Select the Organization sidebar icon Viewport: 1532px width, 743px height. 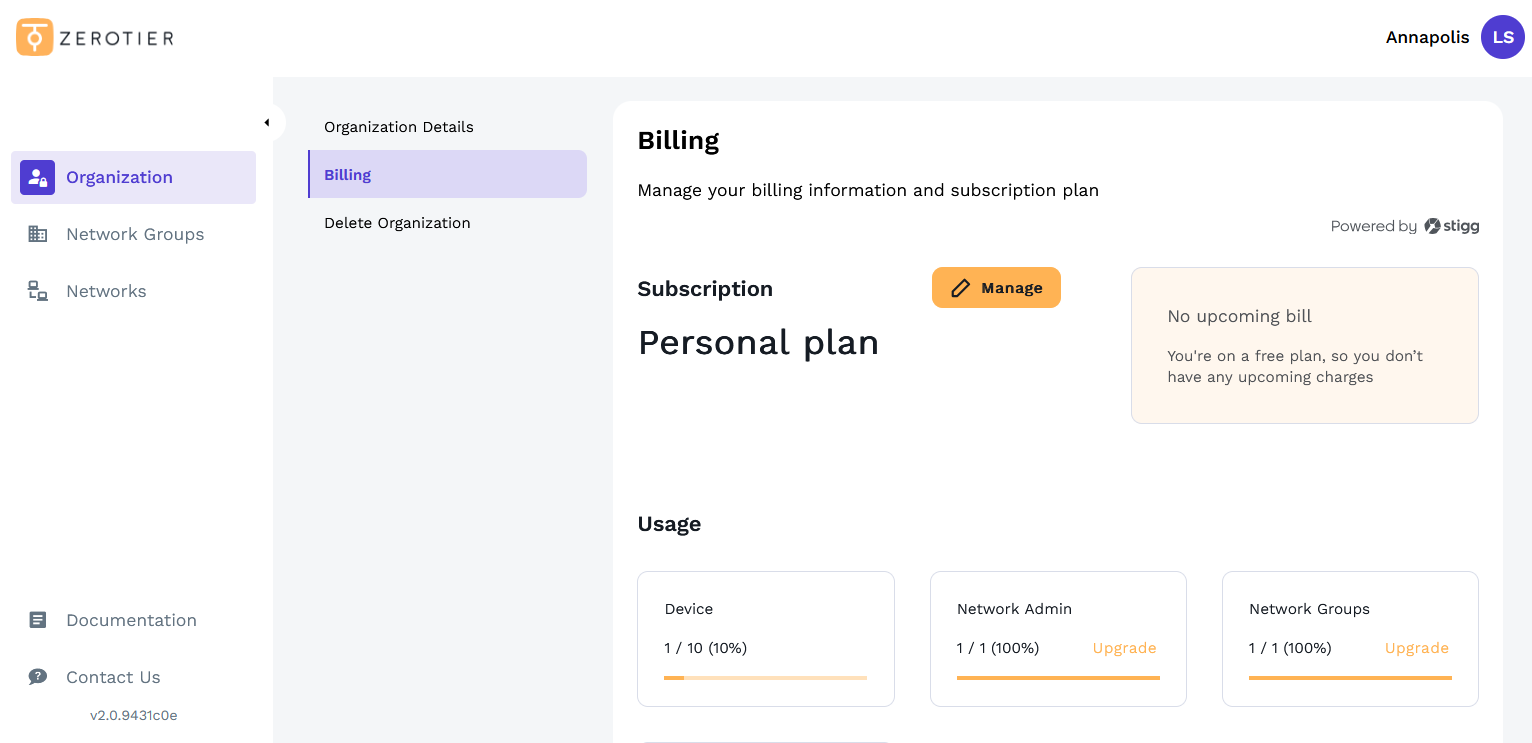[x=37, y=177]
